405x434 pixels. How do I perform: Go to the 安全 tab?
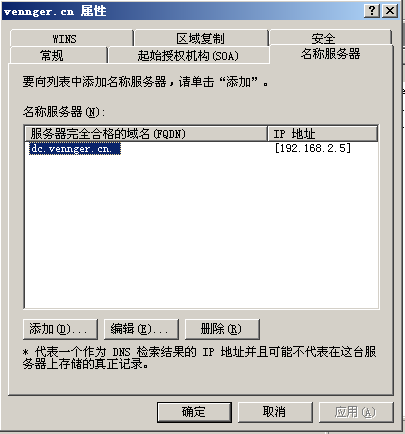click(330, 38)
